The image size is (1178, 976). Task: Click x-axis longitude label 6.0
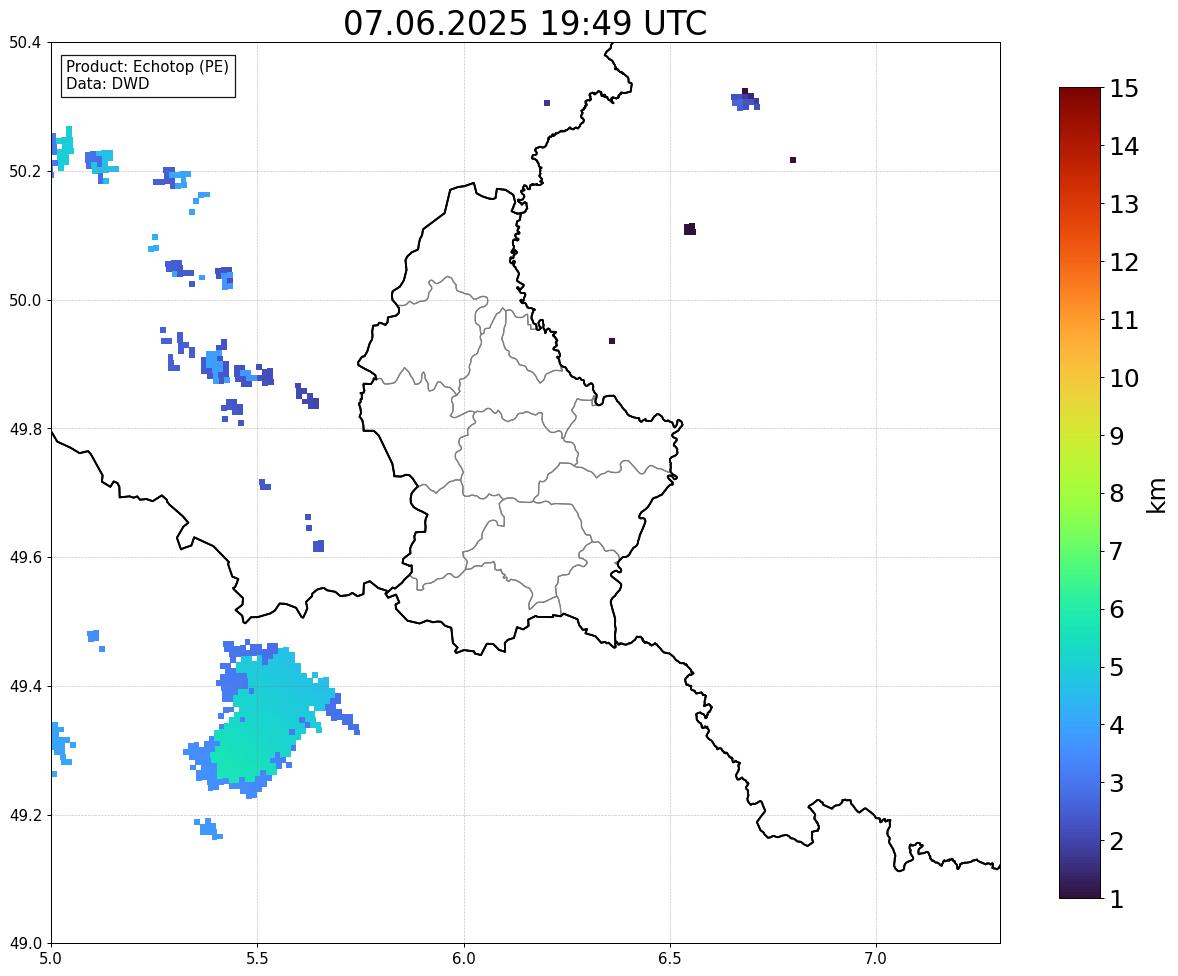(x=464, y=959)
